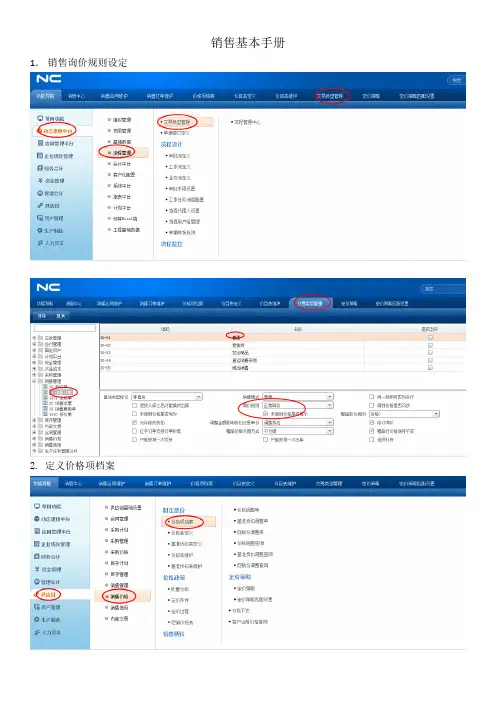This screenshot has height=702, width=496.
Task: Click the 资产管理 icon in third screenshot sidebar
Action: (37, 607)
